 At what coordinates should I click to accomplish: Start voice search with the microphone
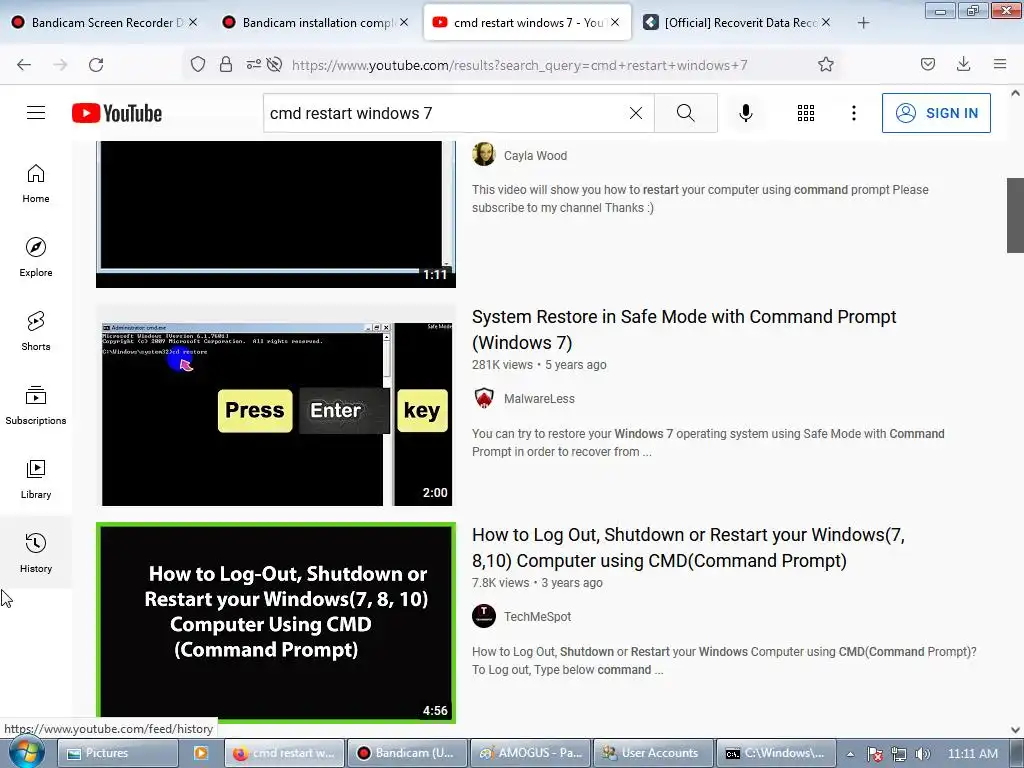tap(745, 113)
